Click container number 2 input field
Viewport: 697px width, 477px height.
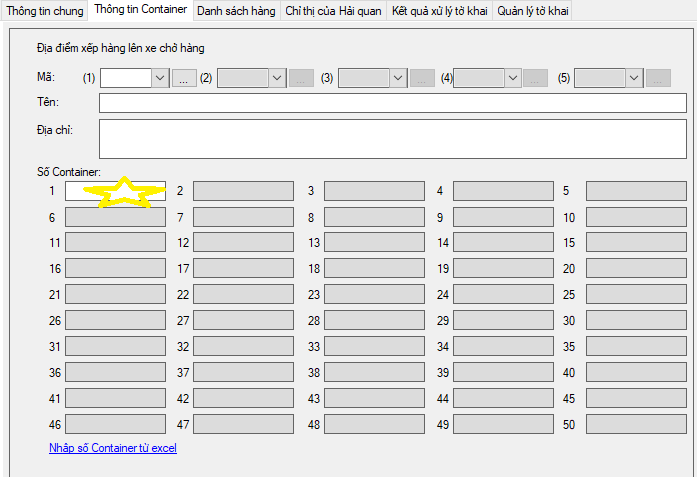coord(243,191)
